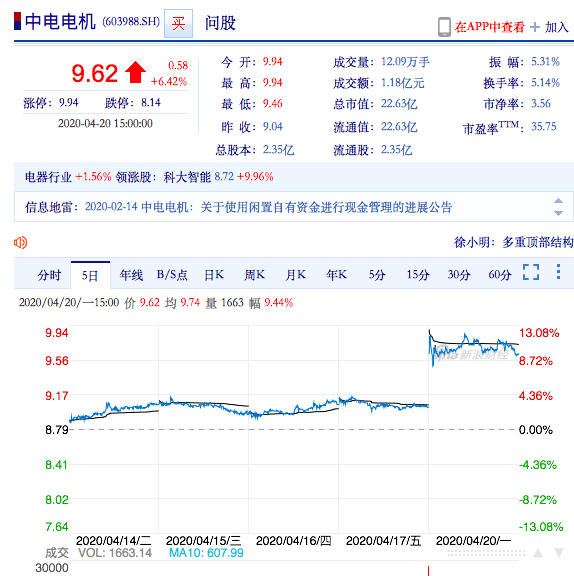Click the stock code (603988.SH)
Image resolution: width=574 pixels, height=576 pixels.
[131, 22]
